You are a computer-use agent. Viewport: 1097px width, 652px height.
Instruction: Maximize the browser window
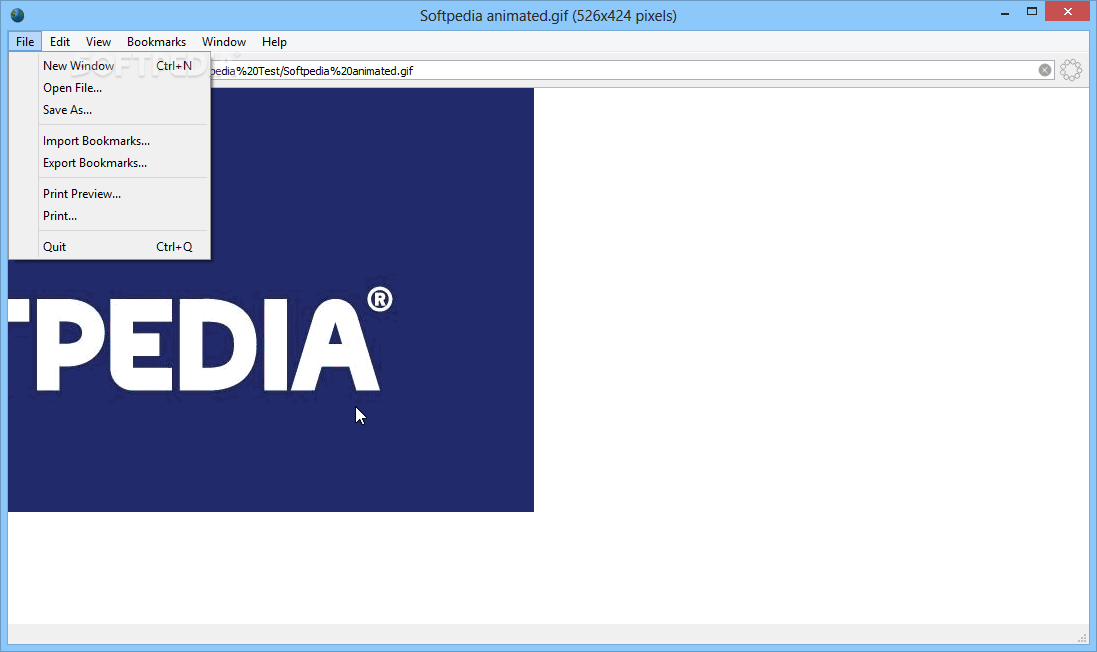(1032, 12)
